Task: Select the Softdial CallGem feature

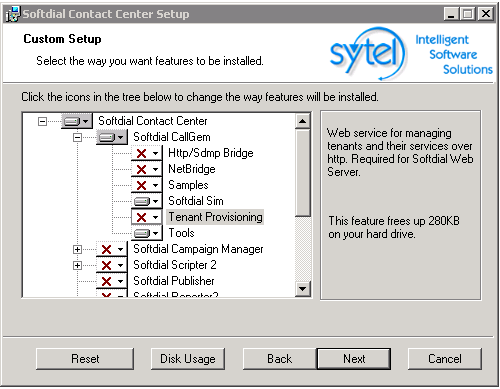Action: (172, 137)
